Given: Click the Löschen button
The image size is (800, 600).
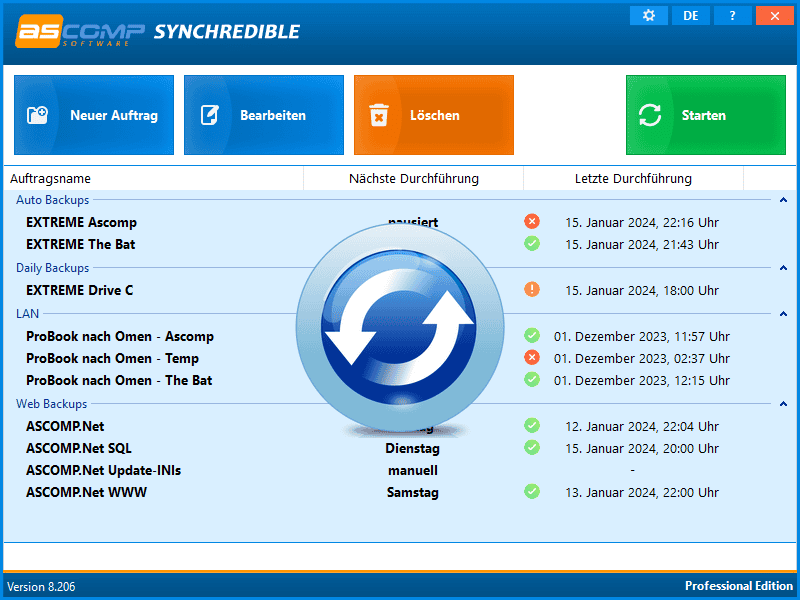Looking at the screenshot, I should coord(434,115).
